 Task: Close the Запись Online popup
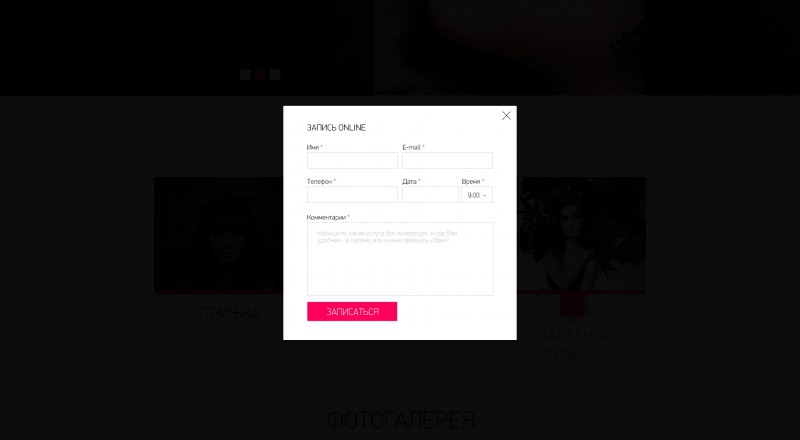click(x=506, y=116)
